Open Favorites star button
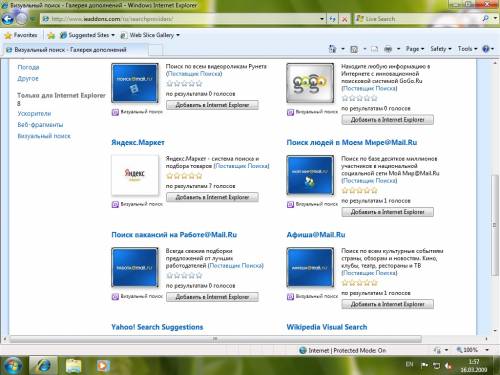 pyautogui.click(x=21, y=35)
